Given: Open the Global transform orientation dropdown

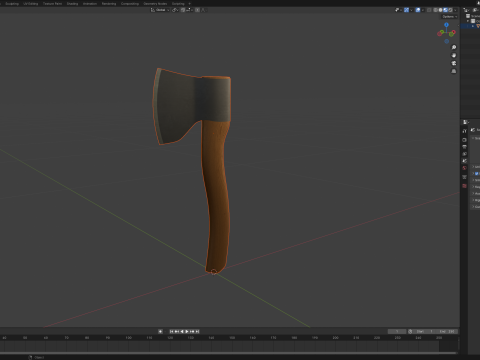Looking at the screenshot, I should tap(160, 10).
